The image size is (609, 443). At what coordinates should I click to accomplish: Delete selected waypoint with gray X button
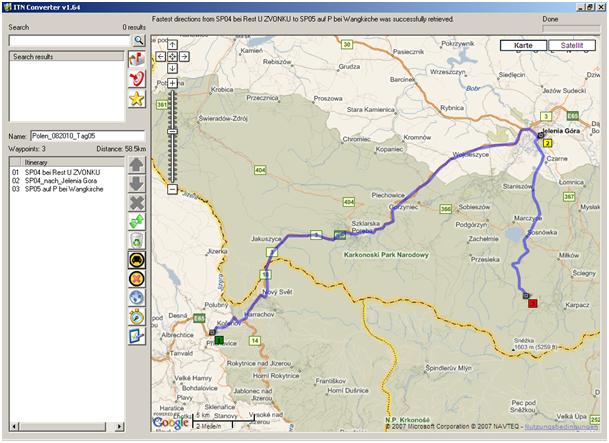pyautogui.click(x=137, y=203)
